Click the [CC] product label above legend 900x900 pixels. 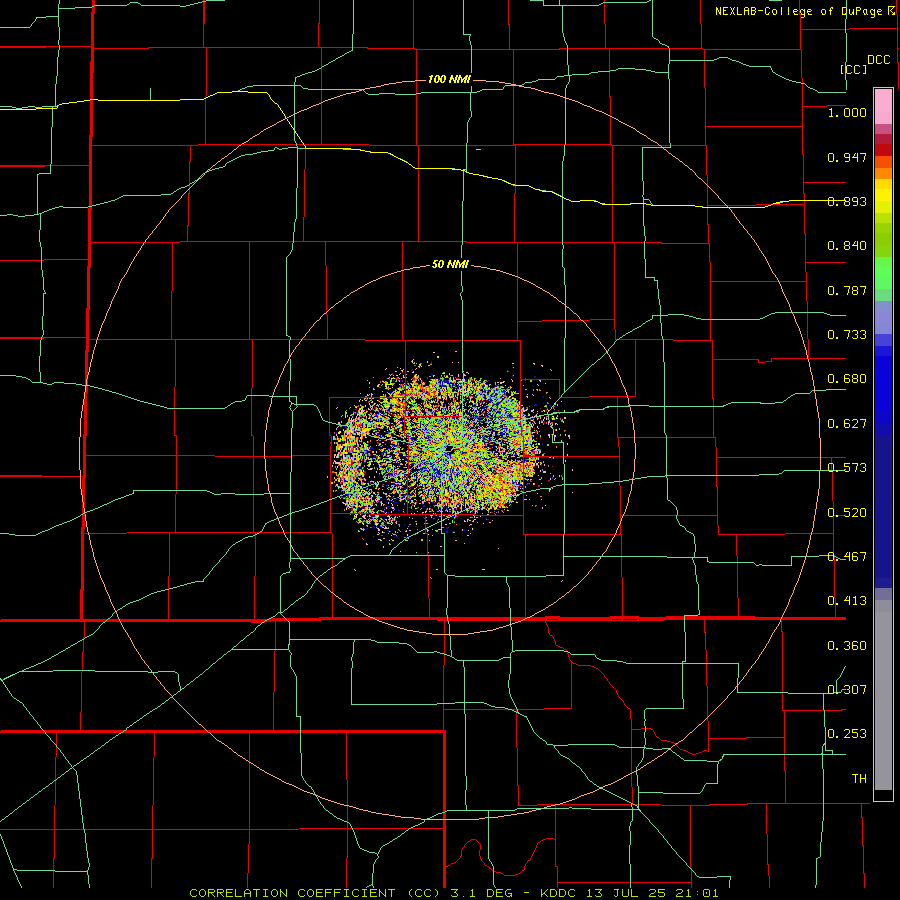pyautogui.click(x=854, y=69)
